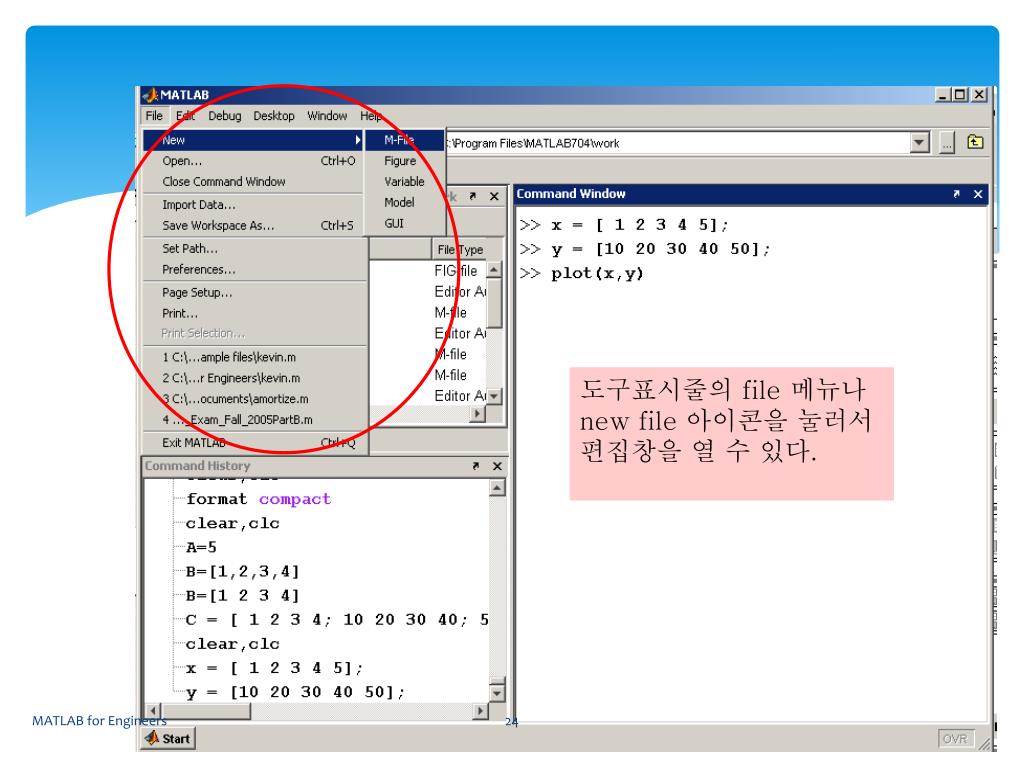Image resolution: width=1024 pixels, height=768 pixels.
Task: Select Set Path... menu item
Action: 255,248
